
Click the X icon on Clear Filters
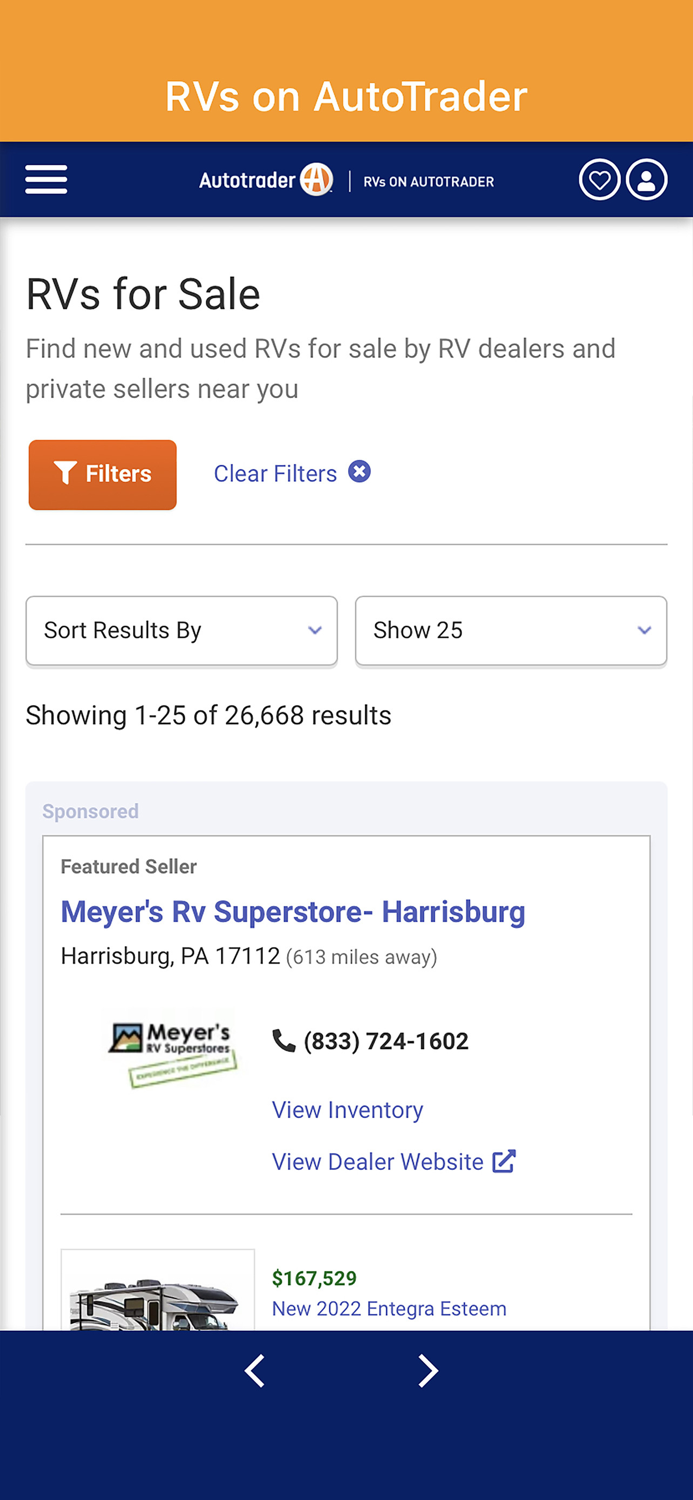[359, 471]
